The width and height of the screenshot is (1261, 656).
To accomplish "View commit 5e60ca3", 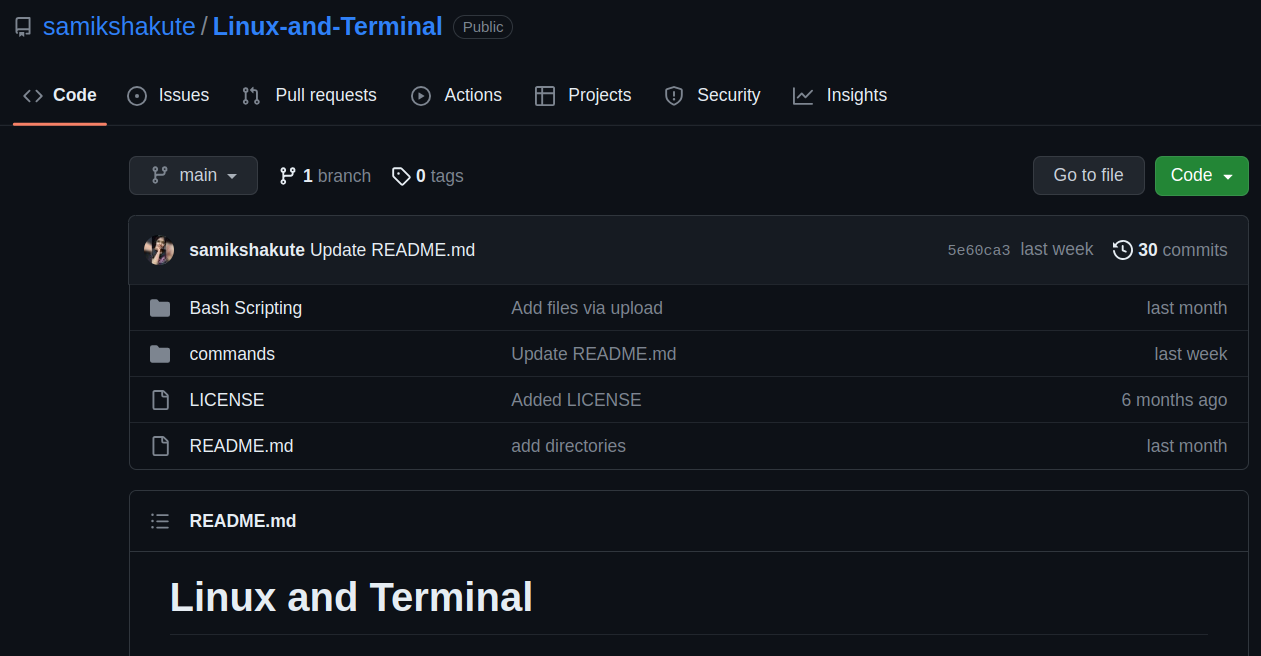I will pyautogui.click(x=978, y=250).
